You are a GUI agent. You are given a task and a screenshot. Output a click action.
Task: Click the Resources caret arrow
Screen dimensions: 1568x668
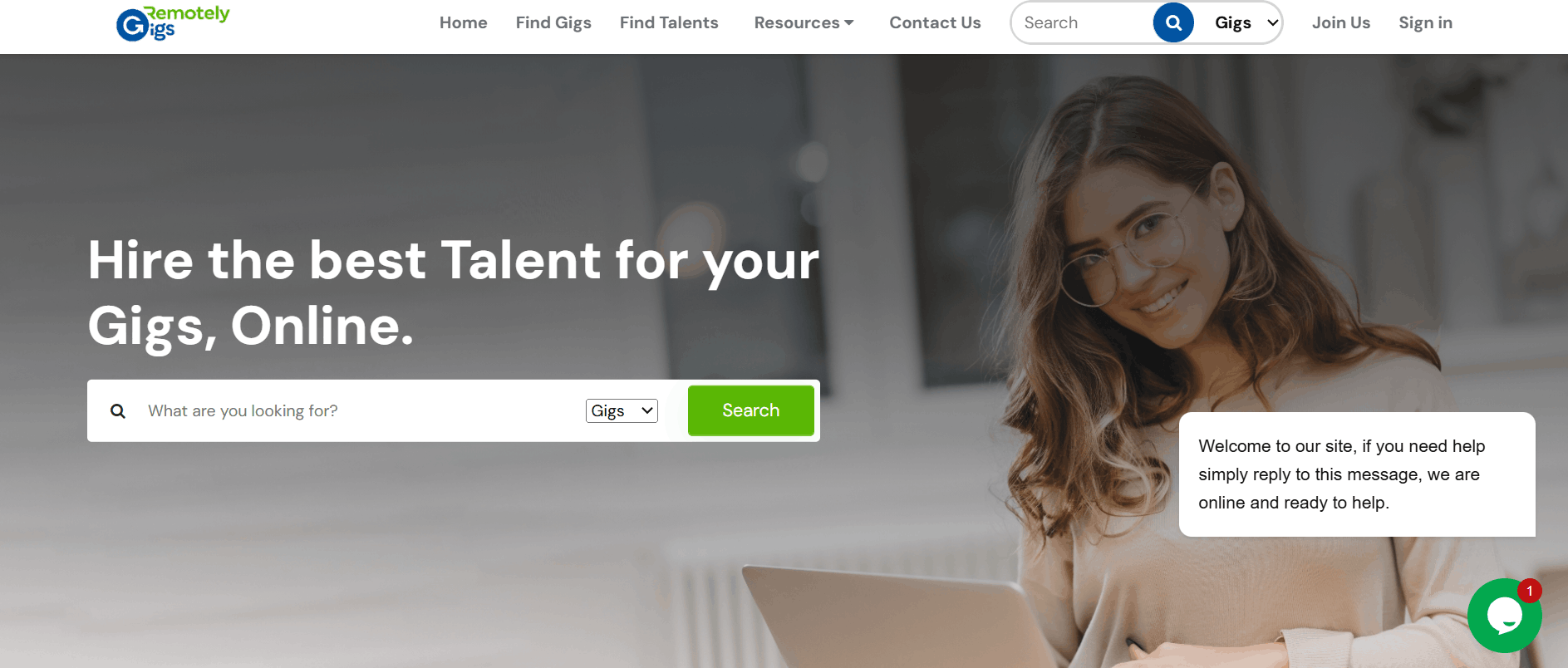[x=849, y=22]
